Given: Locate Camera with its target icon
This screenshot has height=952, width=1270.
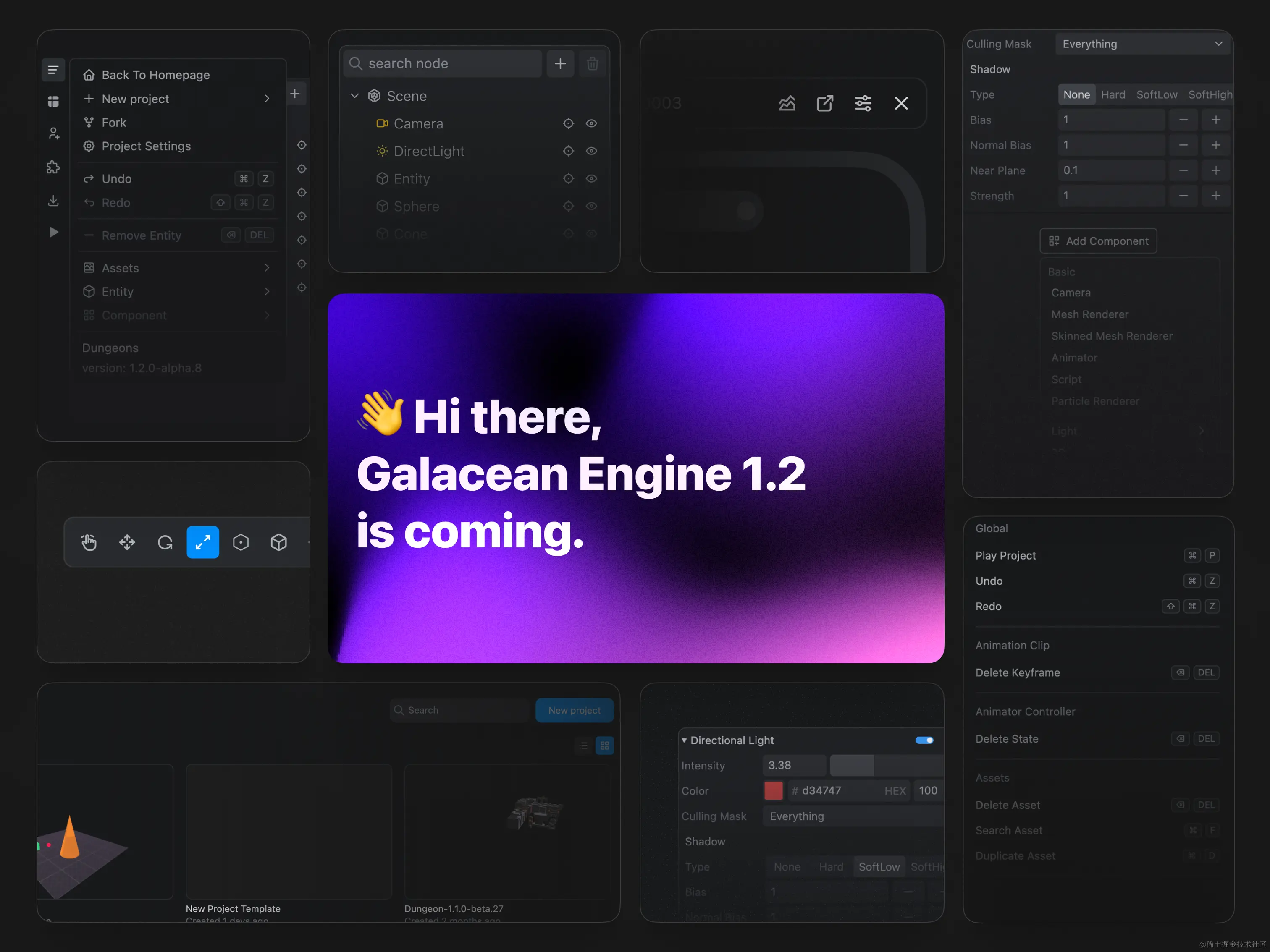Looking at the screenshot, I should 568,123.
